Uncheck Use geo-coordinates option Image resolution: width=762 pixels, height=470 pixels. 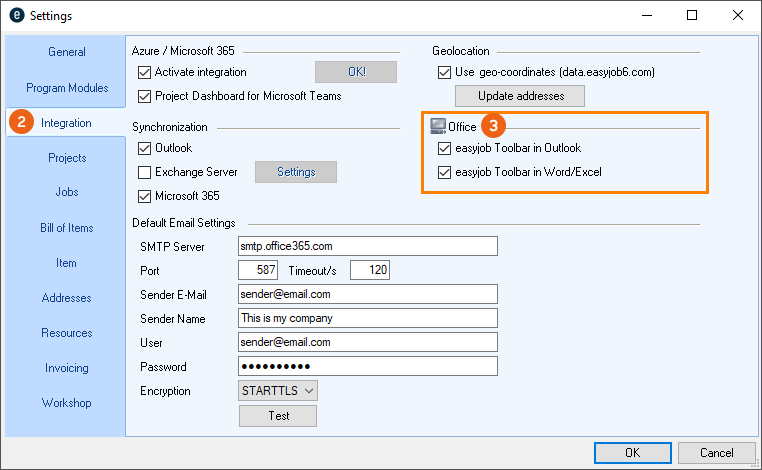click(445, 72)
